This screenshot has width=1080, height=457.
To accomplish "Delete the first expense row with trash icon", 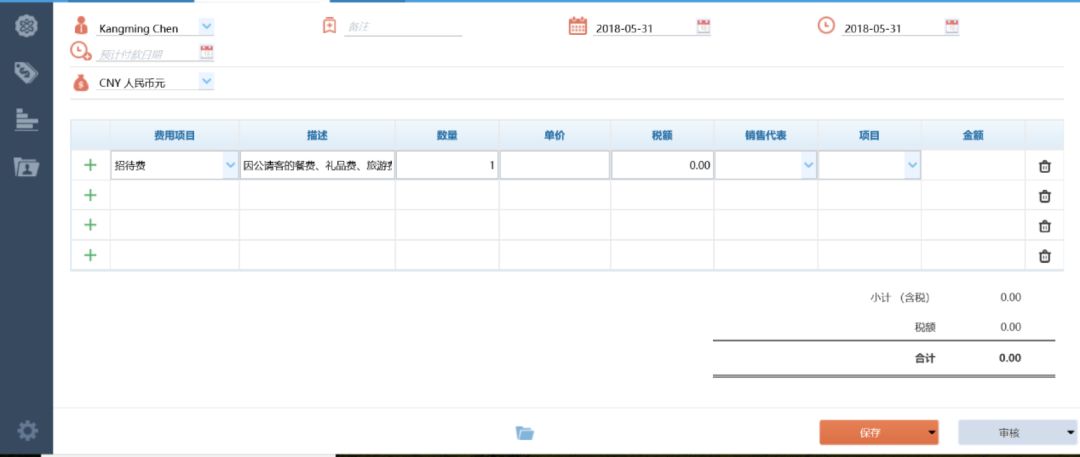I will (1045, 166).
